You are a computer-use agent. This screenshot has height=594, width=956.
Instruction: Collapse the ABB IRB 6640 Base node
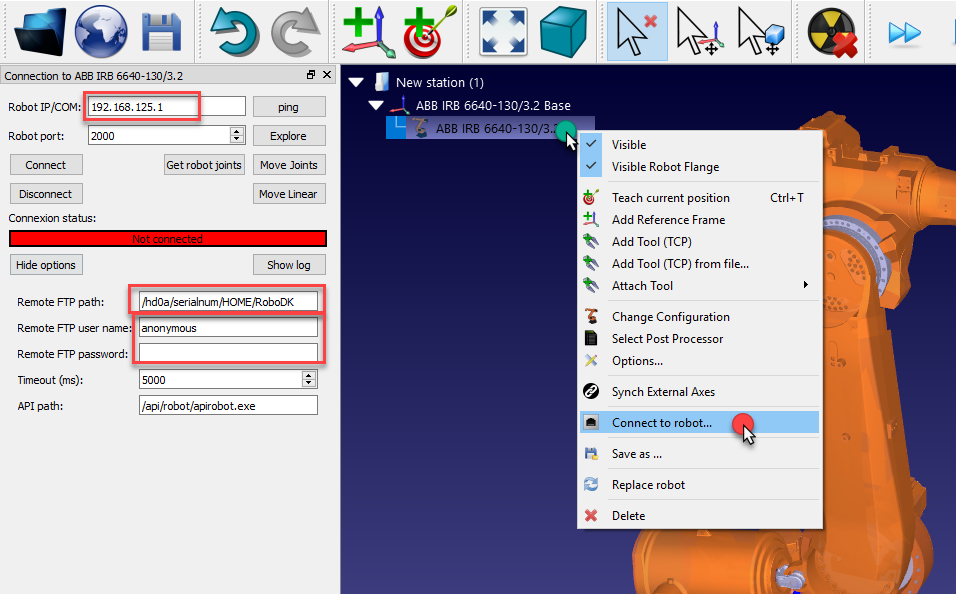click(376, 105)
